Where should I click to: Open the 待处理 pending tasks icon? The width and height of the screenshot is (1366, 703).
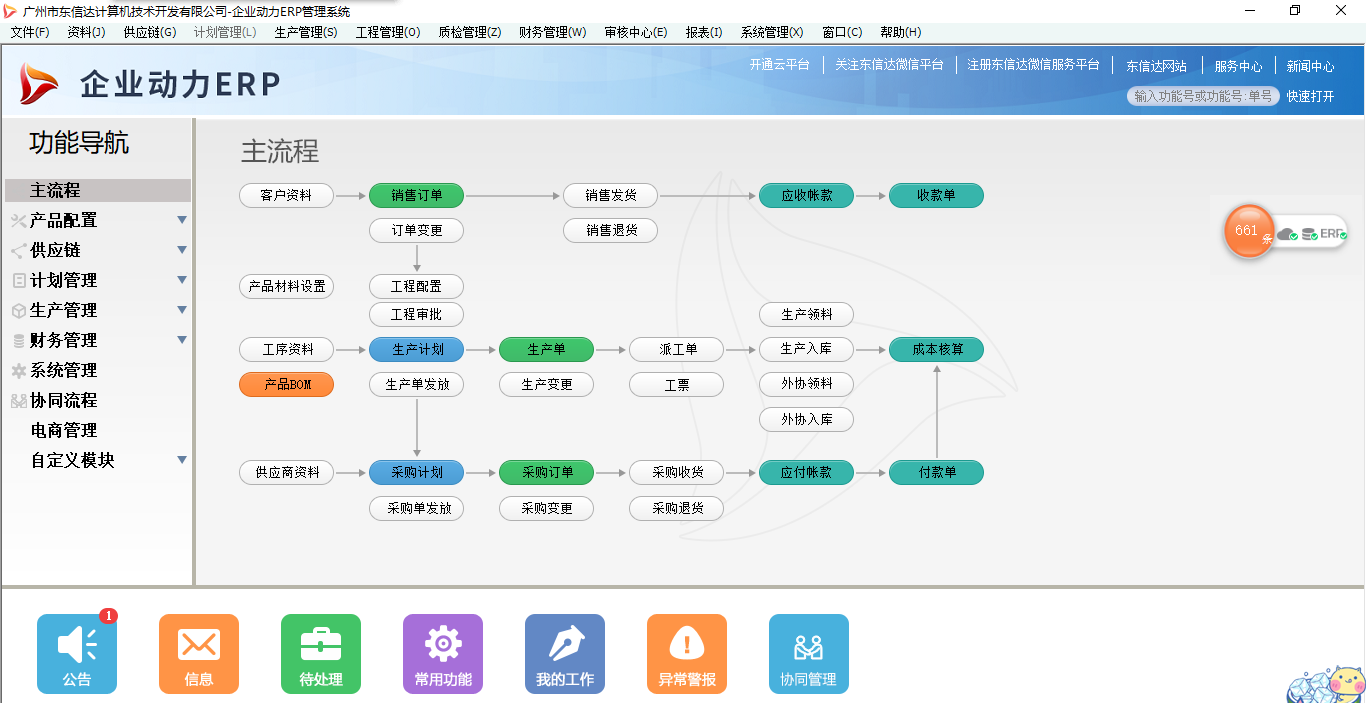[x=321, y=653]
